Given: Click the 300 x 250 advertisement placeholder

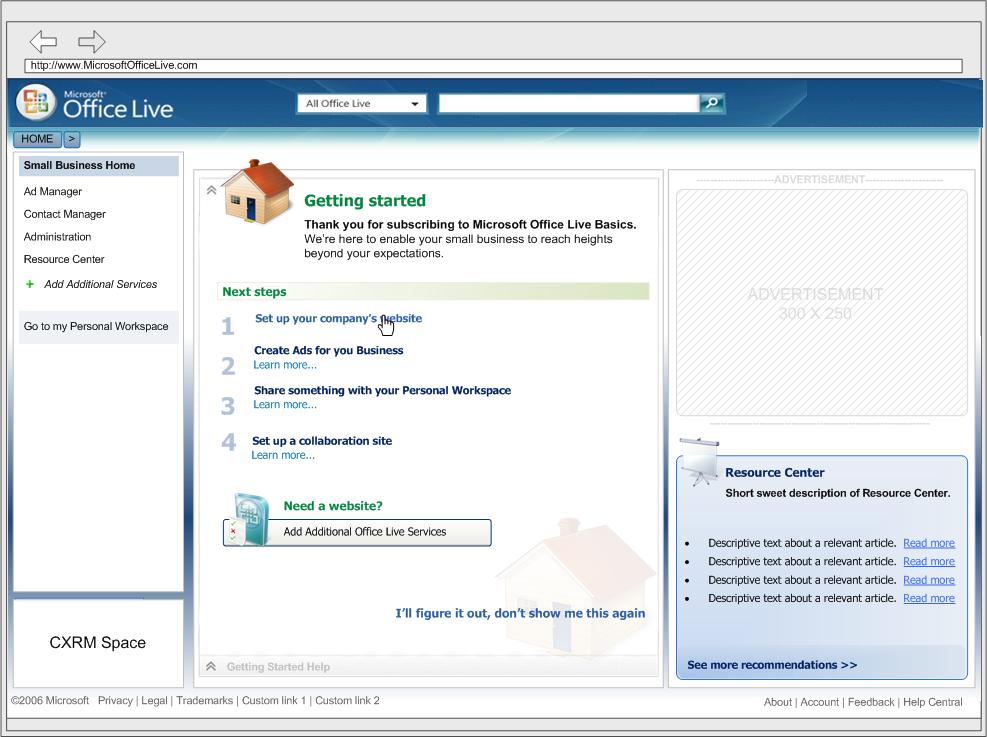Looking at the screenshot, I should pyautogui.click(x=821, y=303).
